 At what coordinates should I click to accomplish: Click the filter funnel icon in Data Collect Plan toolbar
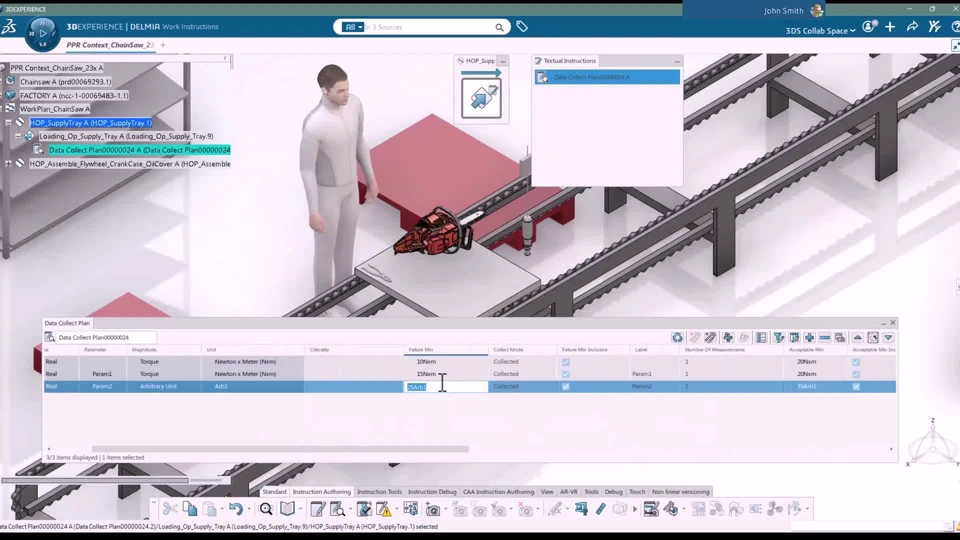pyautogui.click(x=779, y=337)
